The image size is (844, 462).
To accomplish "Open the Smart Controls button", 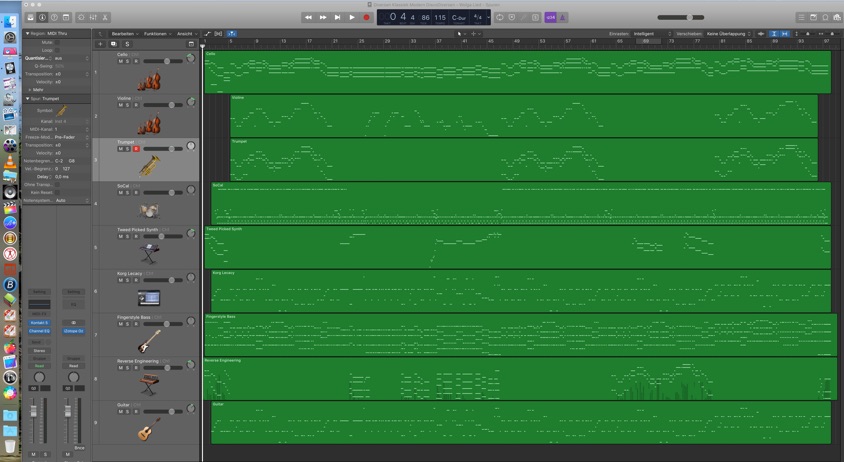I will [81, 17].
